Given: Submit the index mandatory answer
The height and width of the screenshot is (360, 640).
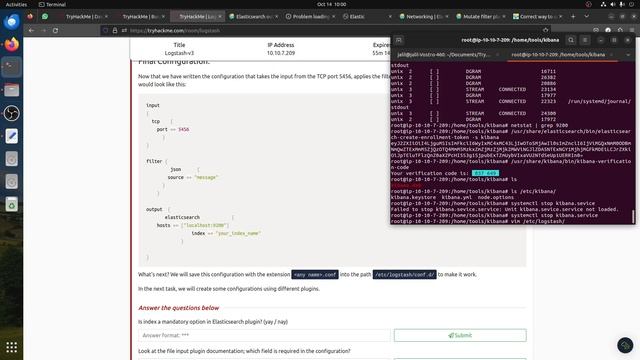Looking at the screenshot, I should point(460,335).
